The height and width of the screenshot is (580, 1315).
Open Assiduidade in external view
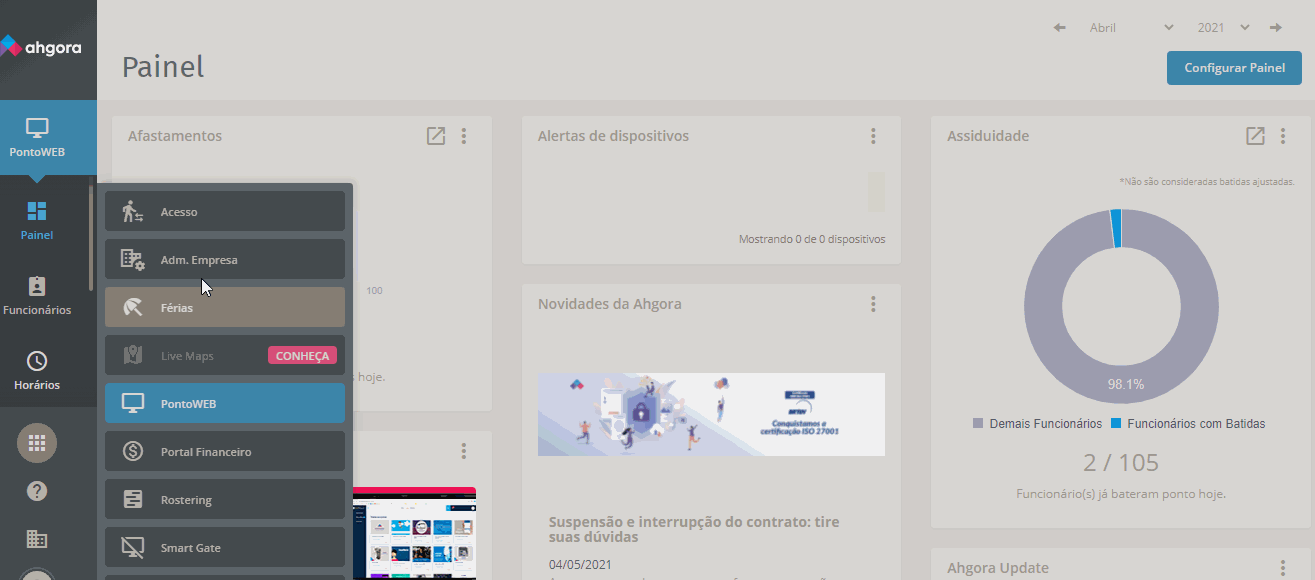pos(1255,136)
